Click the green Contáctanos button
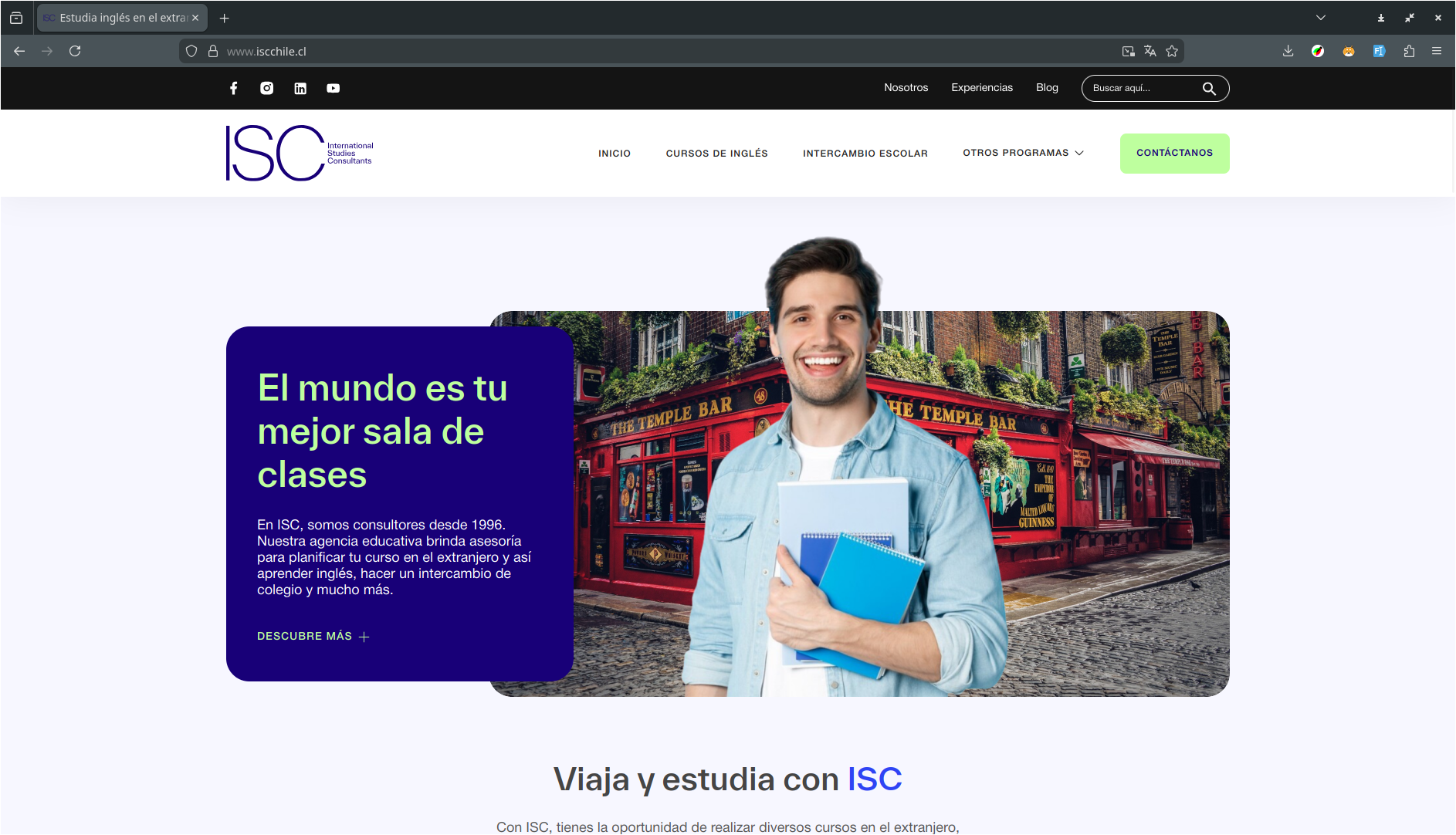This screenshot has height=835, width=1456. (1174, 153)
